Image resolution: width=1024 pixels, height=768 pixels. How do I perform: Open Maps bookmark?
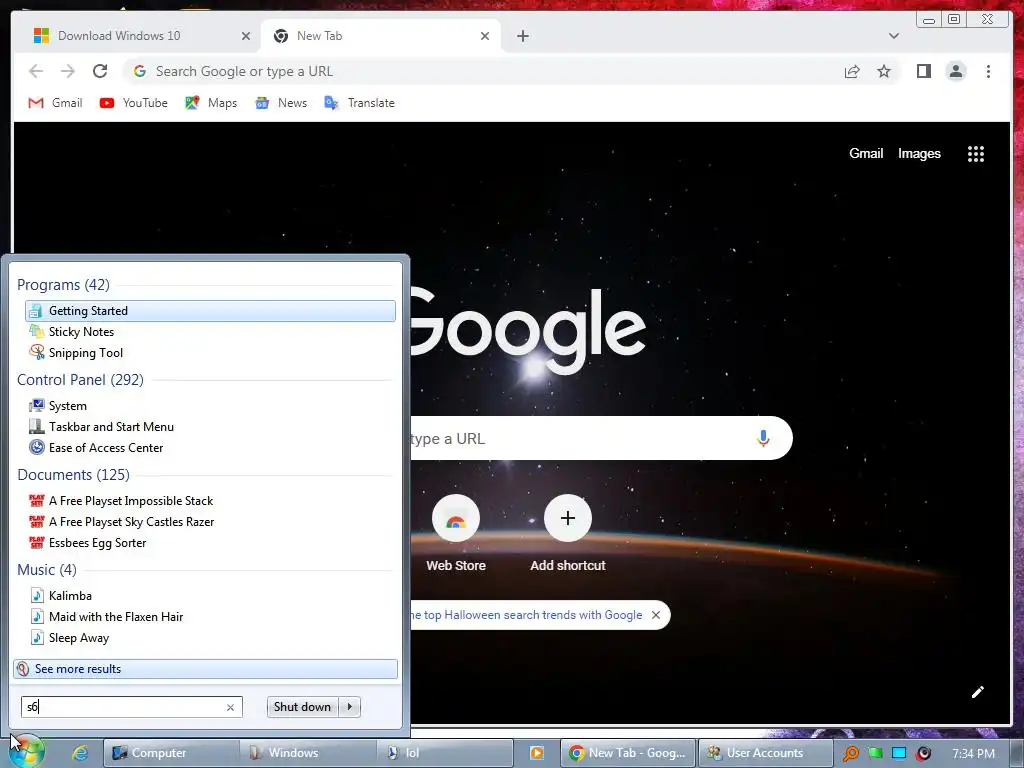tap(211, 103)
